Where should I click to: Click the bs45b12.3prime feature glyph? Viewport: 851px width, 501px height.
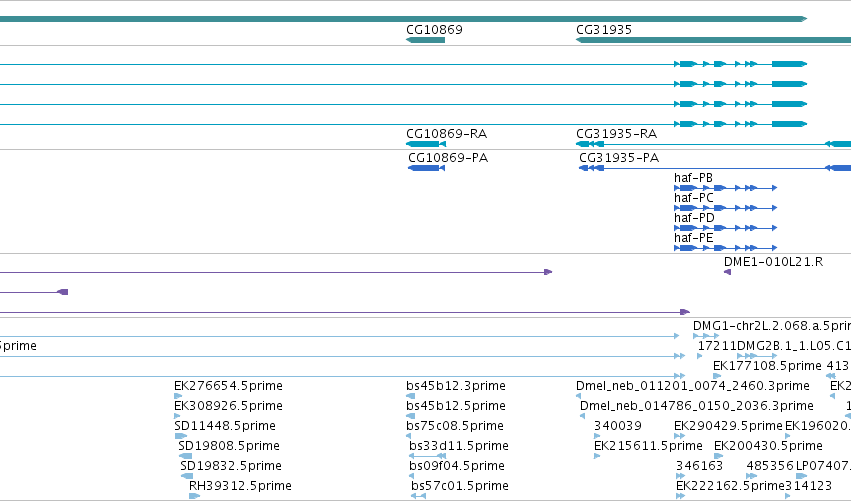(x=410, y=396)
